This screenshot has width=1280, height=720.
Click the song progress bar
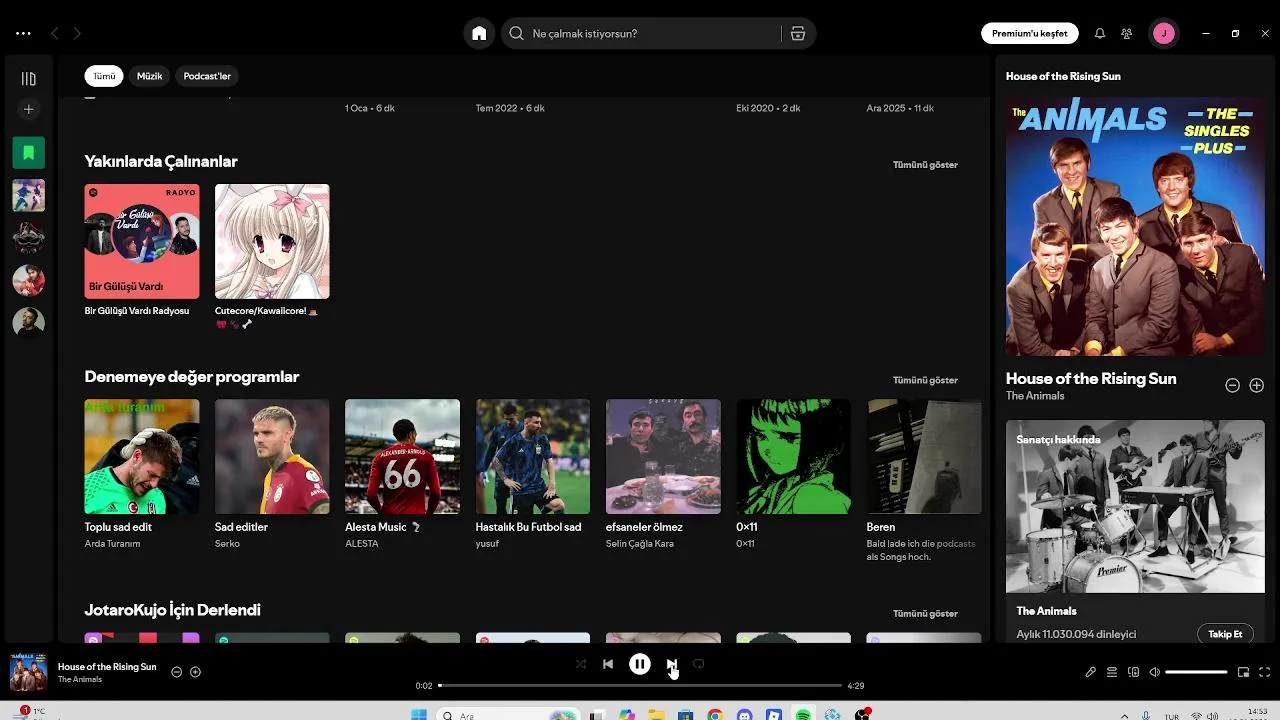point(640,686)
